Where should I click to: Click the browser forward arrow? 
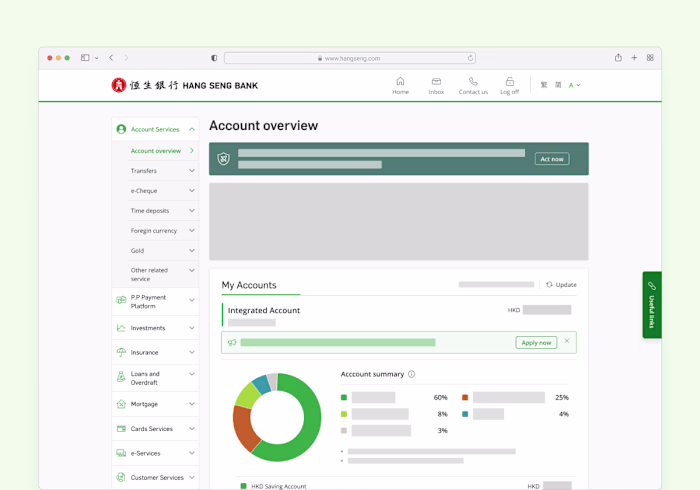click(126, 58)
